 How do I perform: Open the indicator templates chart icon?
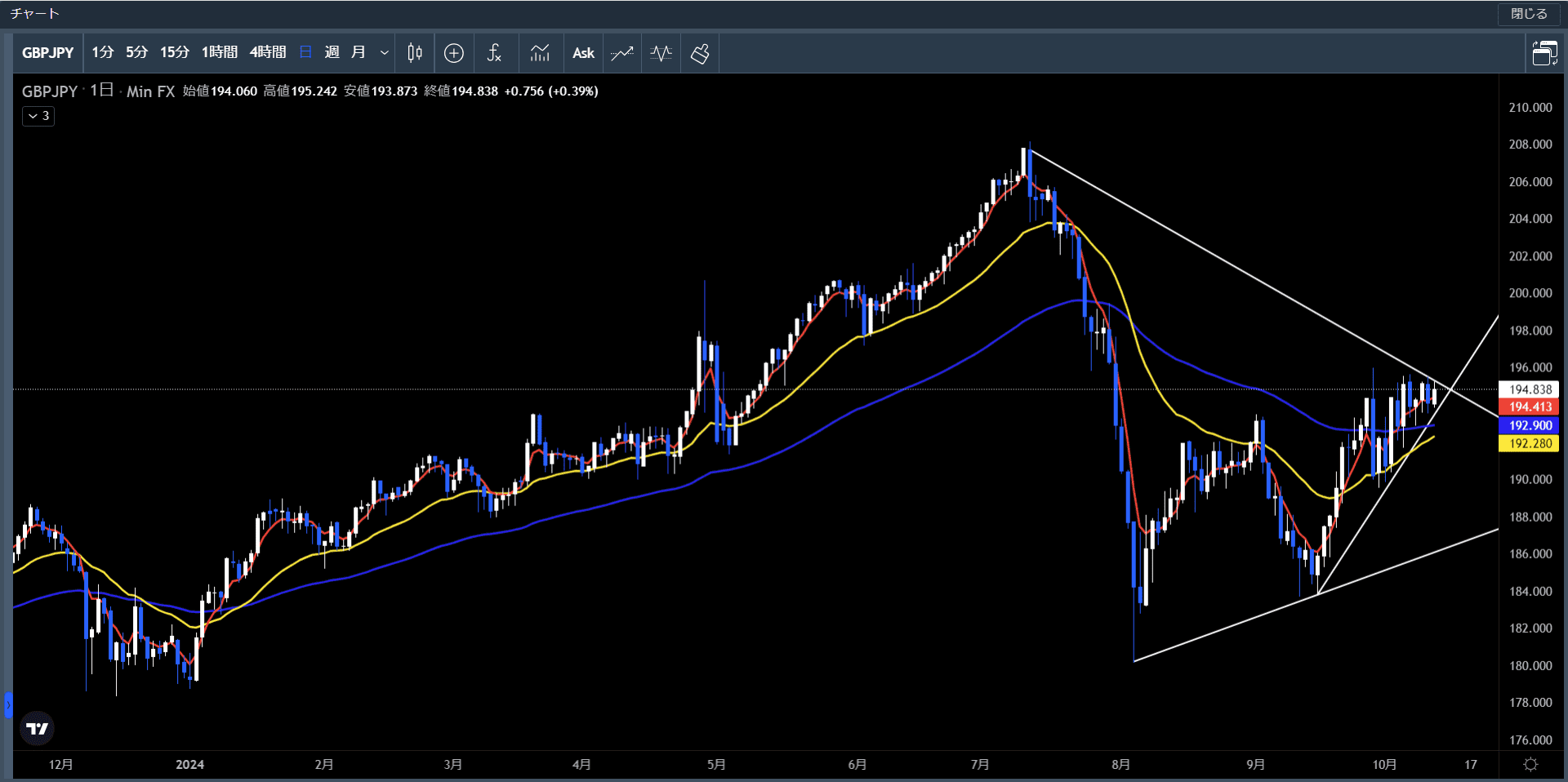coord(540,53)
